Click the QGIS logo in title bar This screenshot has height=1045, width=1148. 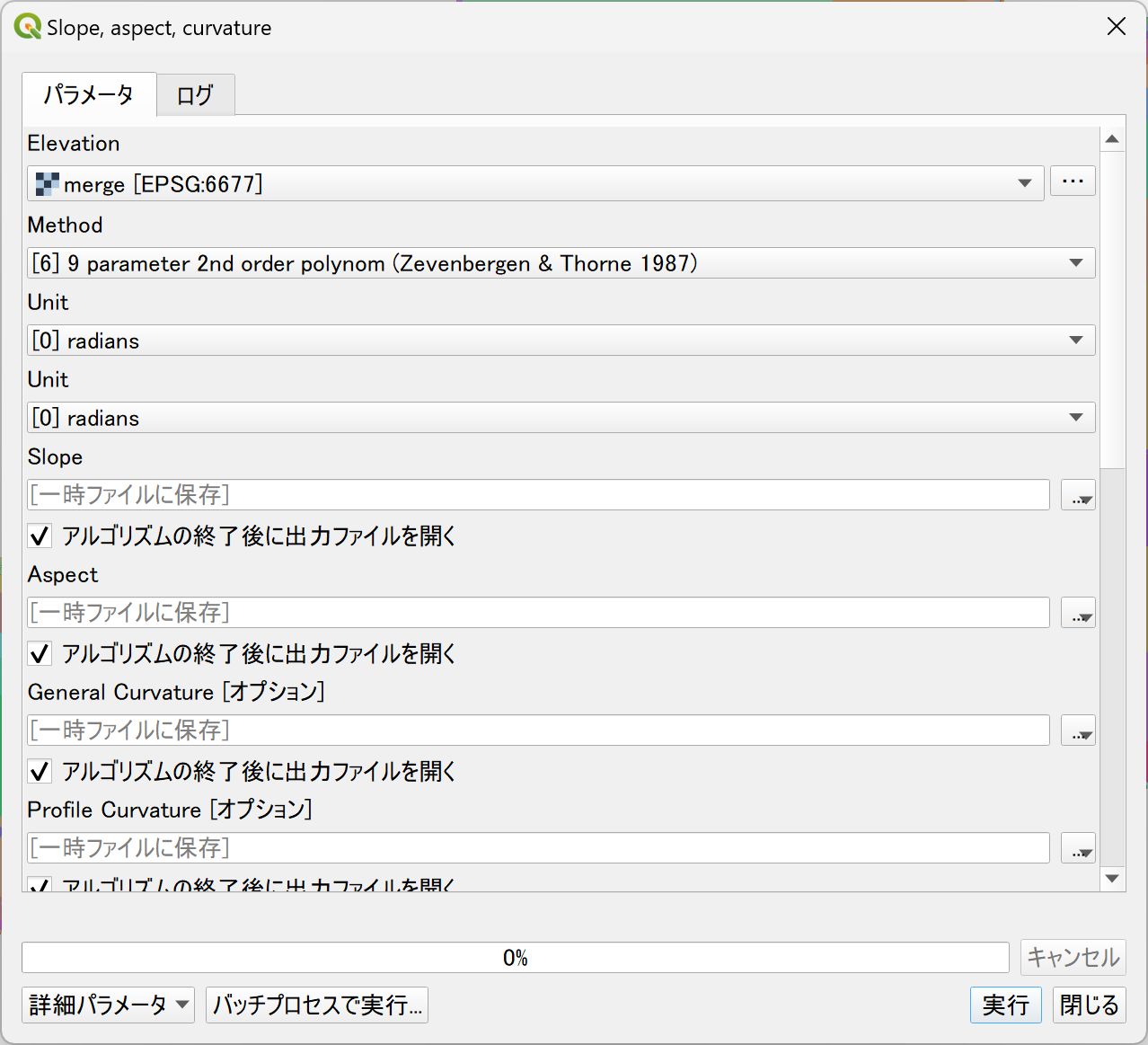pyautogui.click(x=28, y=27)
